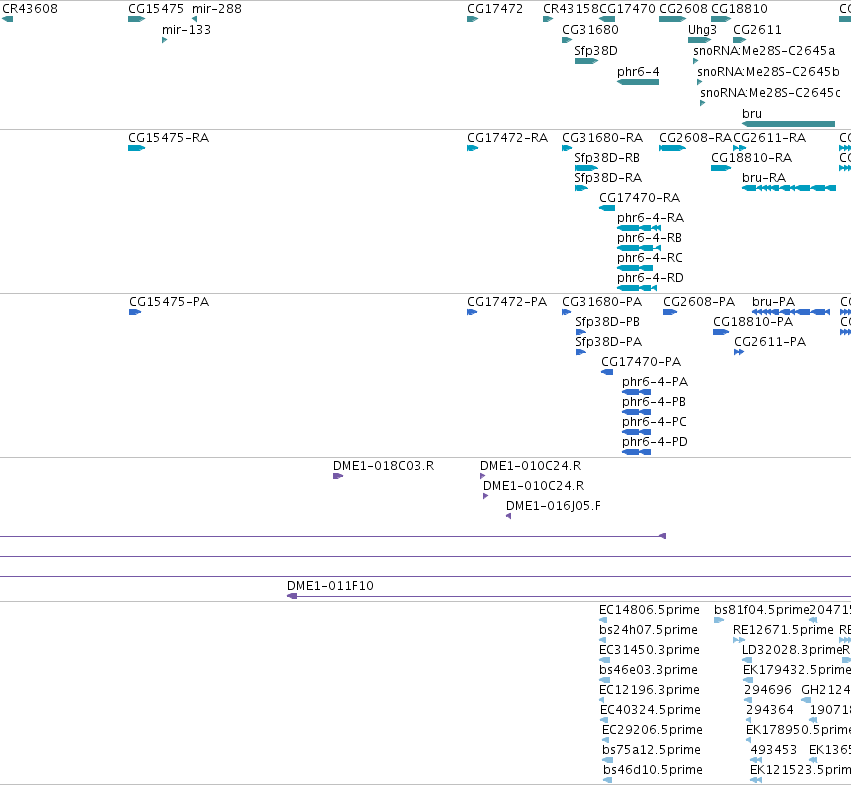This screenshot has height=785, width=851.
Task: Select the Sfp38D-RA transcript label
Action: click(608, 178)
